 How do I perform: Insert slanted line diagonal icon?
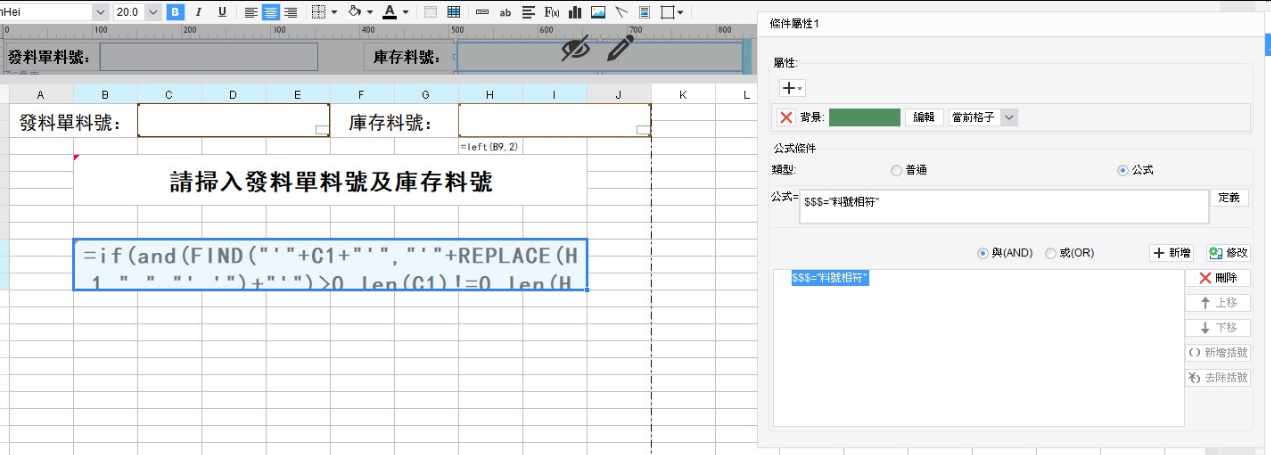621,12
